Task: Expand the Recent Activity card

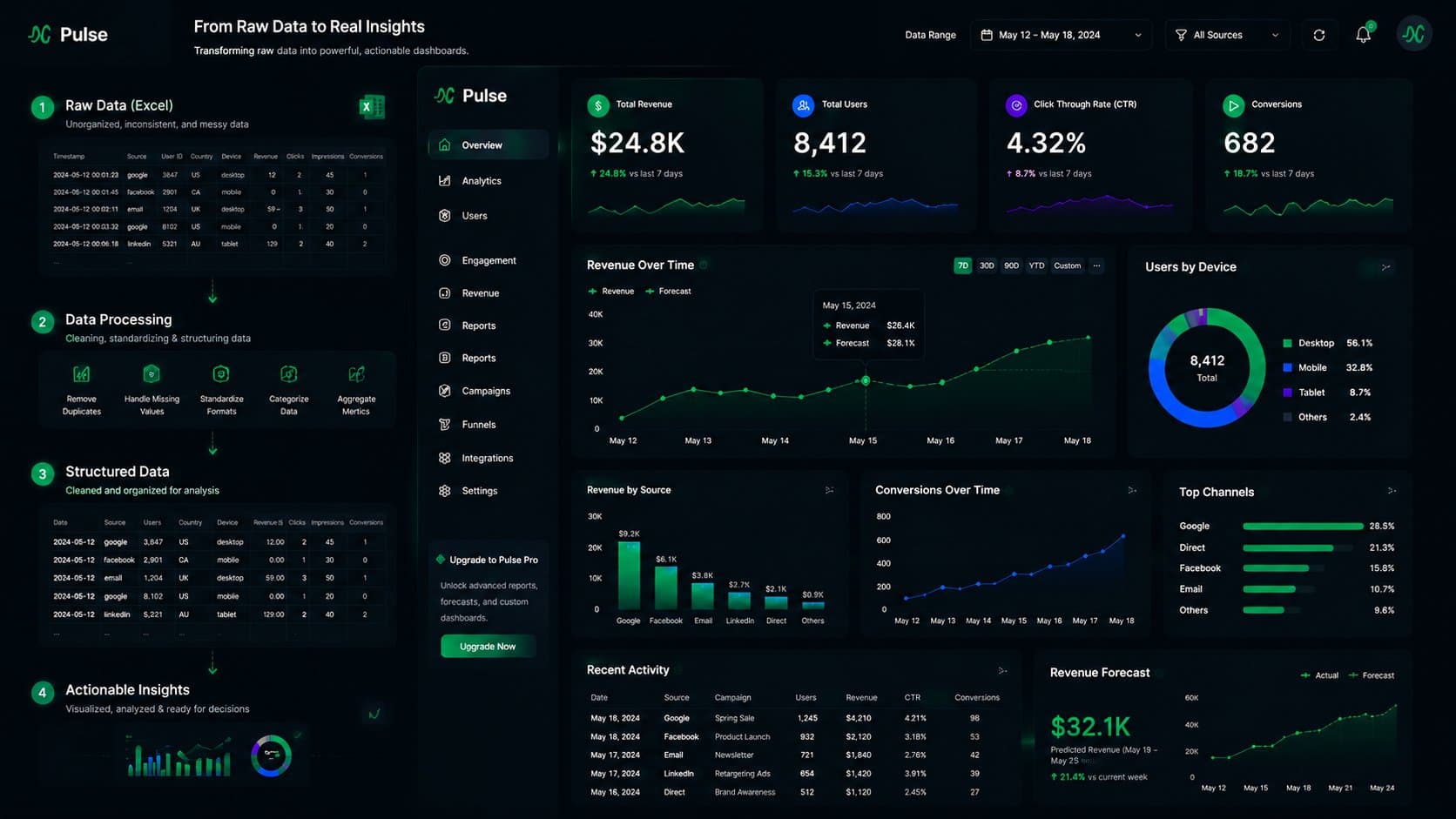Action: (1002, 670)
